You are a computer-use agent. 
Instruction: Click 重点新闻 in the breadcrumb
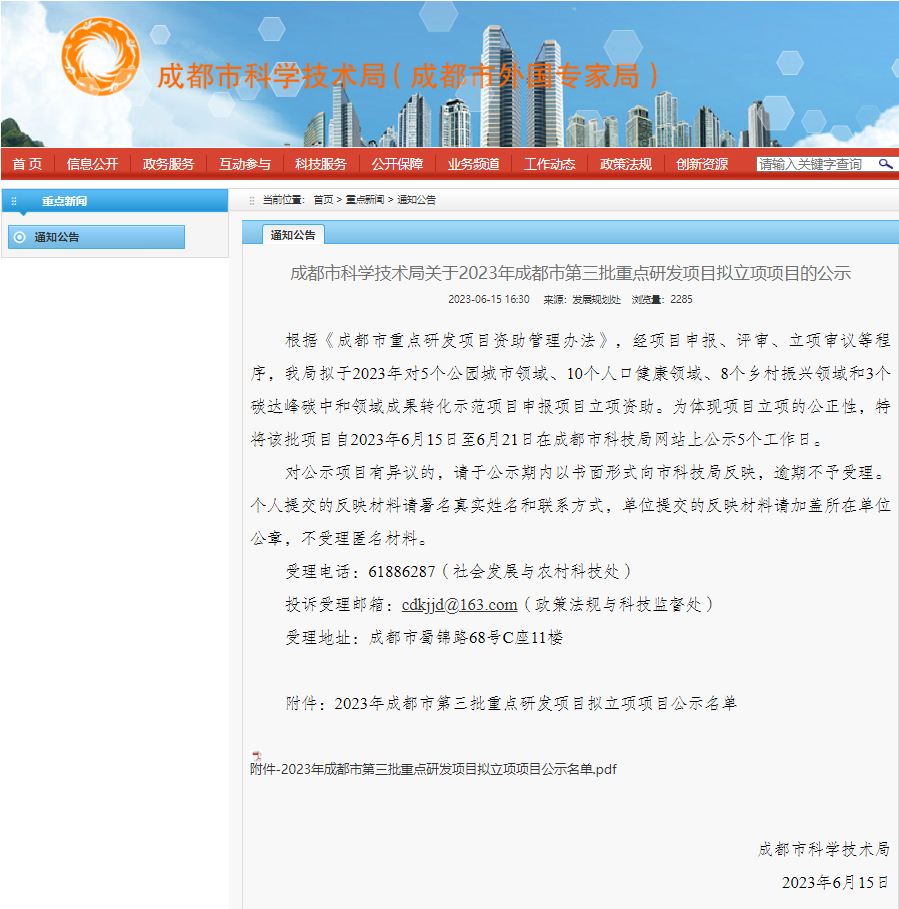[364, 200]
